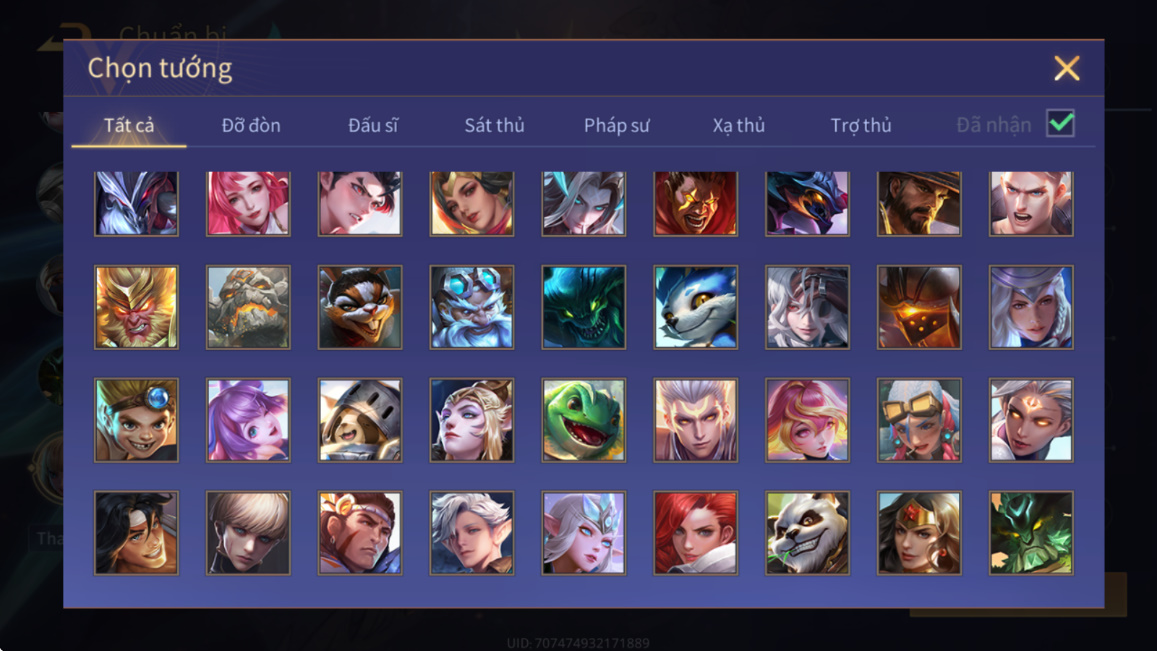The height and width of the screenshot is (651, 1157).
Task: Switch to the Pháp sư tab
Action: [617, 125]
